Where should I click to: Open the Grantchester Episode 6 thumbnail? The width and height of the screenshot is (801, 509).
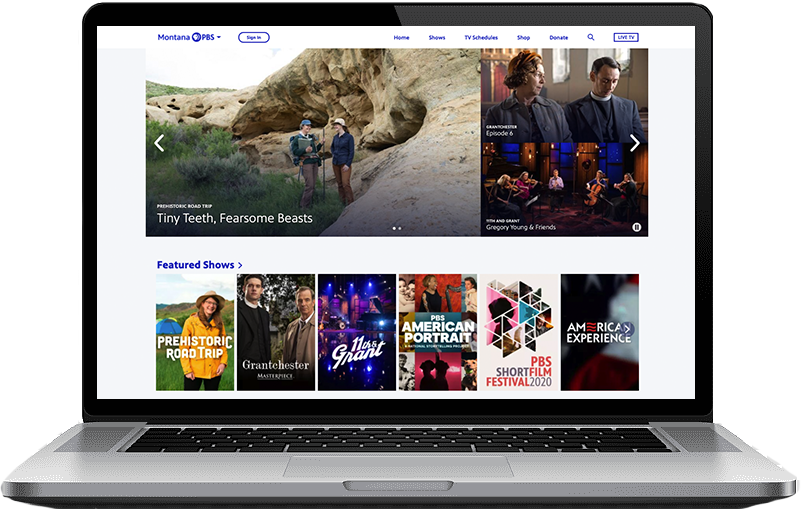564,95
